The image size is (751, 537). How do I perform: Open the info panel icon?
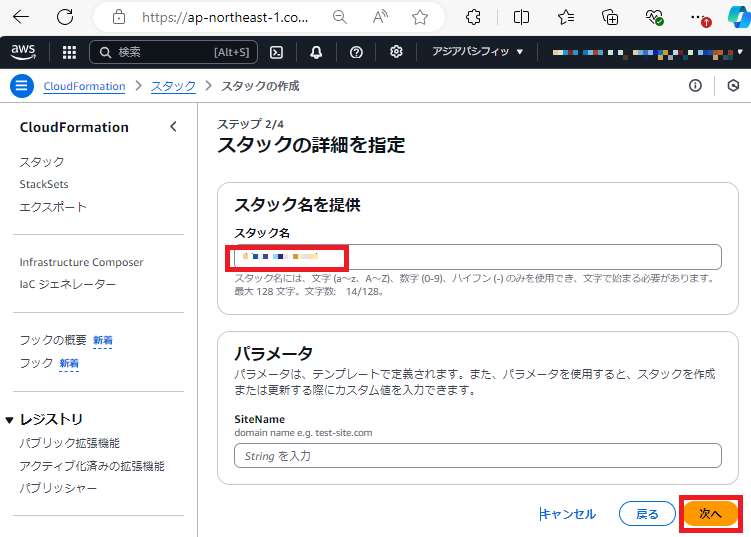695,86
